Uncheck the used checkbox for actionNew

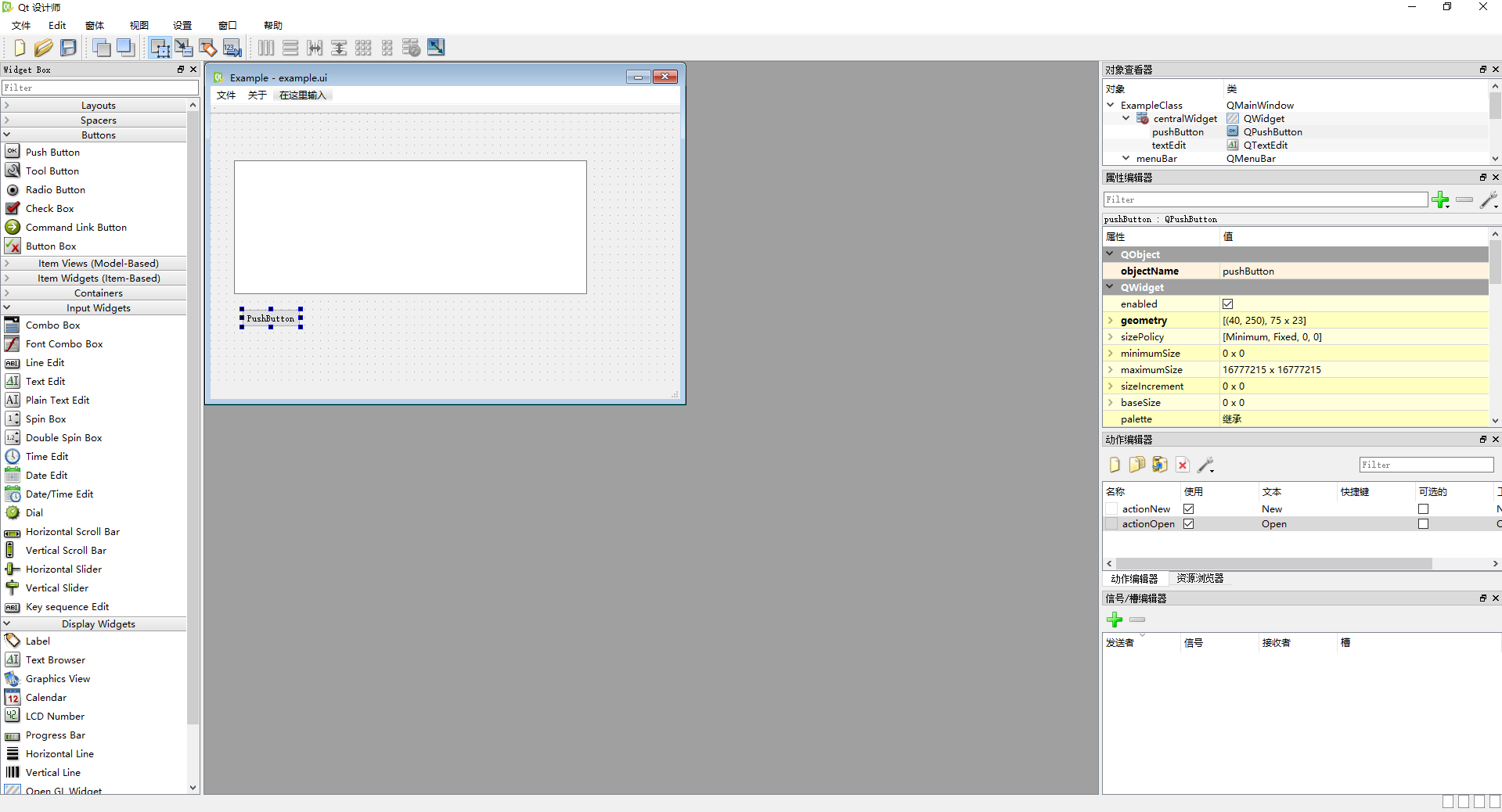1188,509
